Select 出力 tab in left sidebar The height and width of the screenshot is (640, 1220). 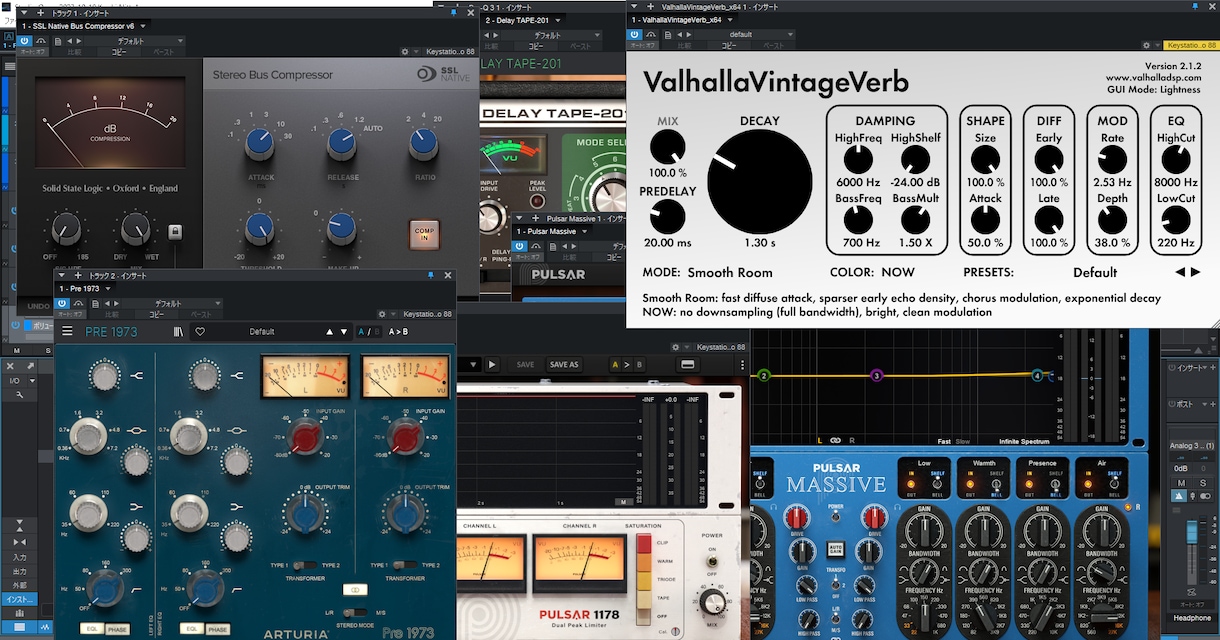coord(19,571)
